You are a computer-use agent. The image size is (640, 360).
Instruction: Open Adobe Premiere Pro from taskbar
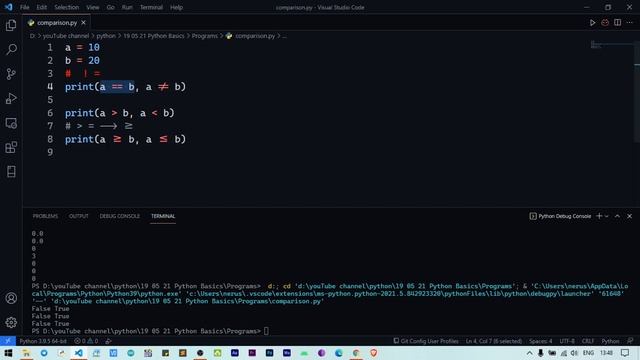coord(252,353)
